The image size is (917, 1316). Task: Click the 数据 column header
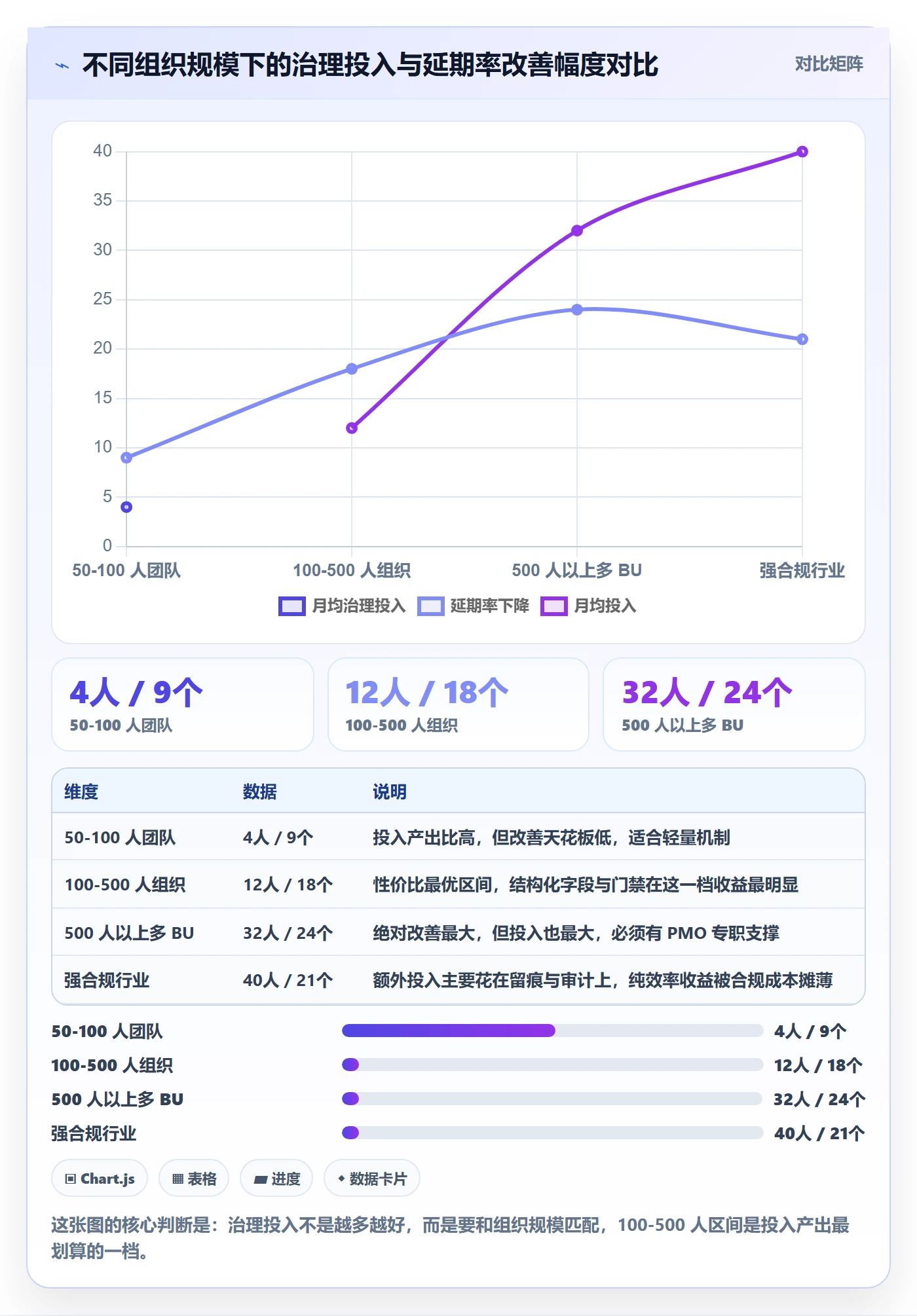click(259, 792)
